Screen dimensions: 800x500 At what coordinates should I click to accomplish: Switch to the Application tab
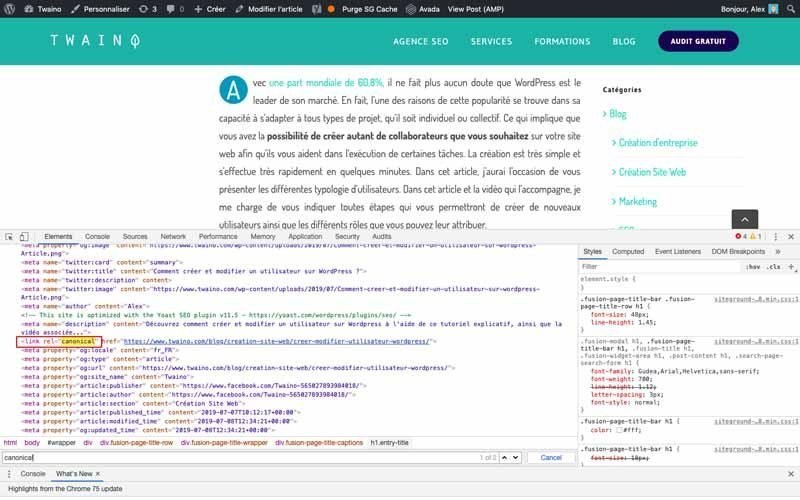(305, 237)
